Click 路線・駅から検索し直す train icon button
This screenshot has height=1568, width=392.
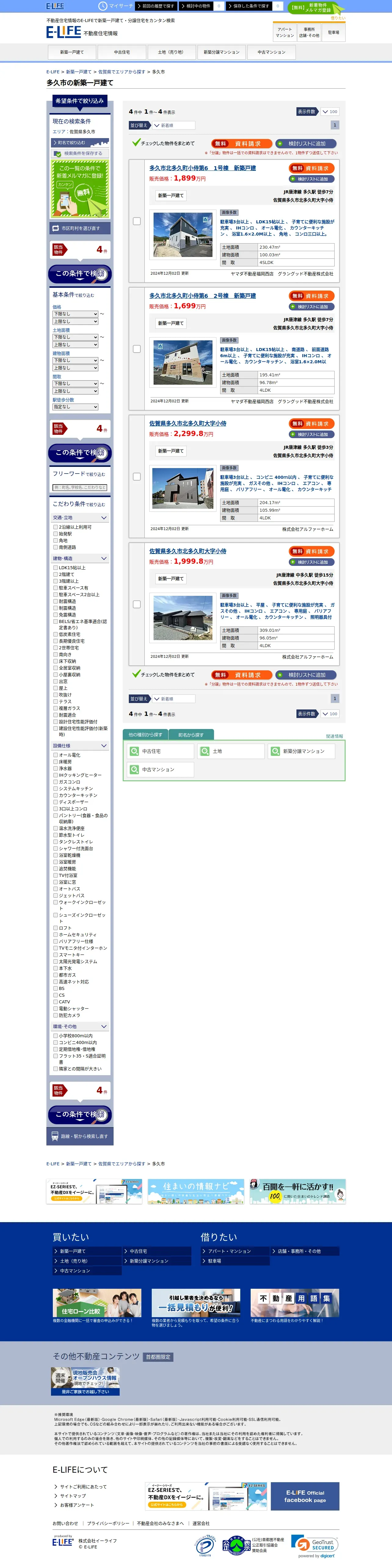point(79,1136)
